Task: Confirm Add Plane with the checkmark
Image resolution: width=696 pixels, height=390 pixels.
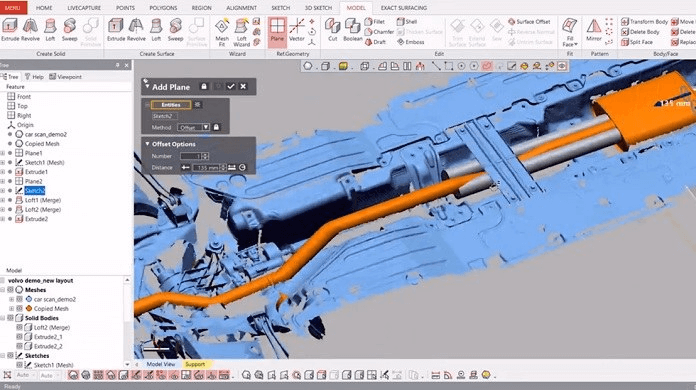Action: 230,87
